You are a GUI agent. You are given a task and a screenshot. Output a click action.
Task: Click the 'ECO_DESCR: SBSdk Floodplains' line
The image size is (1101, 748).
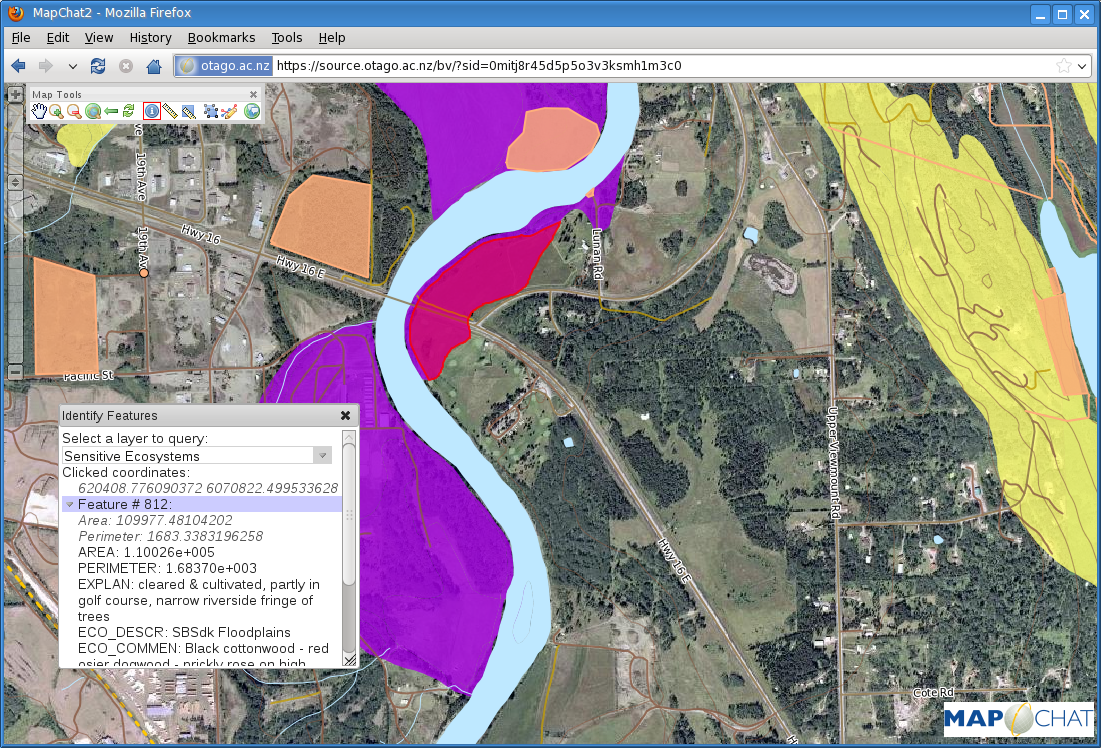point(184,633)
